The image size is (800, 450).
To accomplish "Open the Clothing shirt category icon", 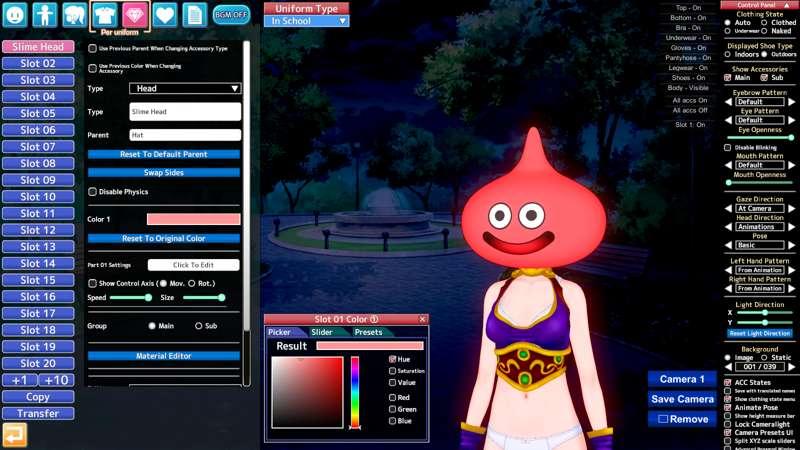I will point(105,15).
